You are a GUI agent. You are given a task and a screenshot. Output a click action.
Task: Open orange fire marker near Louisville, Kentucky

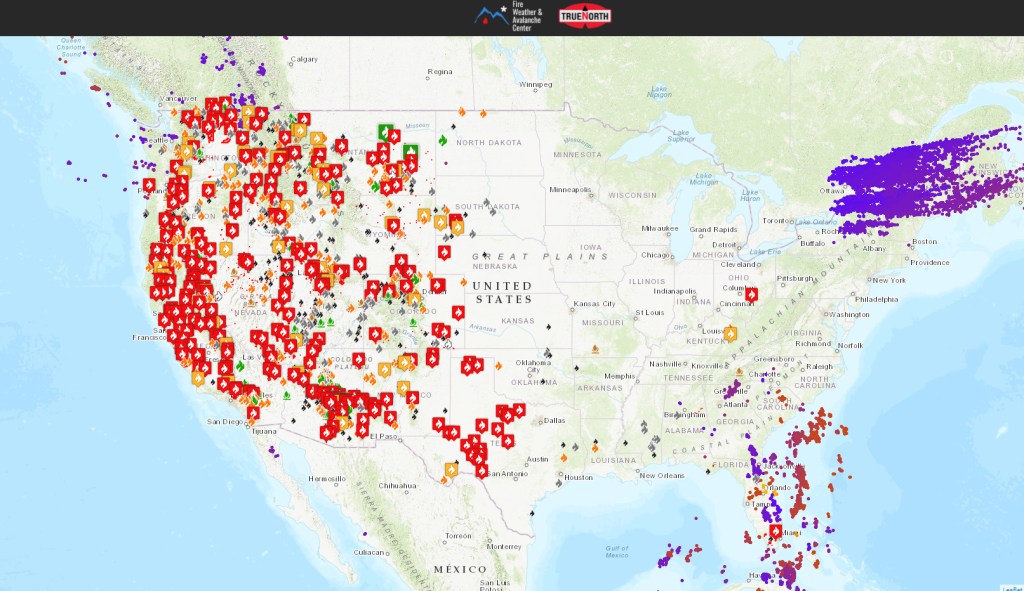pyautogui.click(x=730, y=333)
